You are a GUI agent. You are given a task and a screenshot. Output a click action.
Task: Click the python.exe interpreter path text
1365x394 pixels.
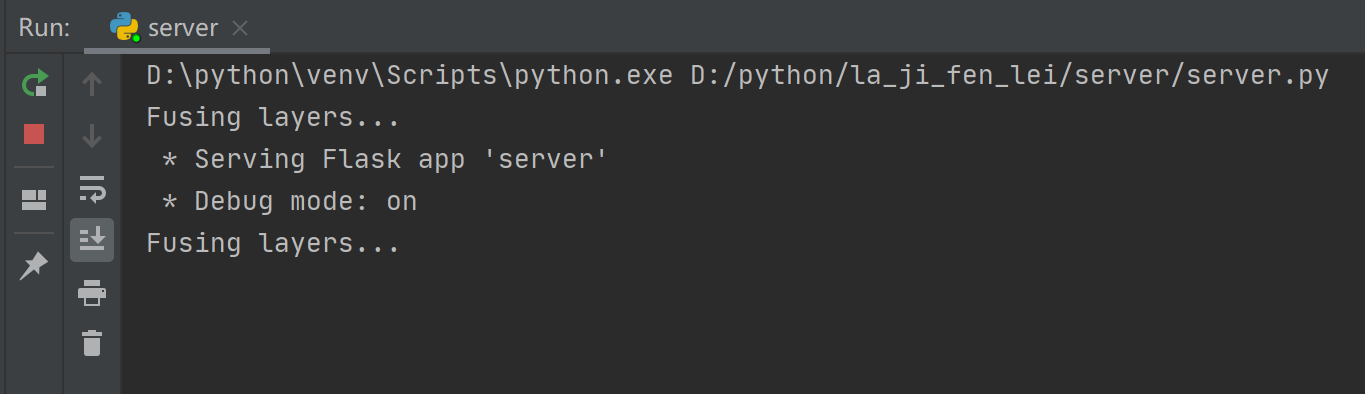pyautogui.click(x=410, y=77)
